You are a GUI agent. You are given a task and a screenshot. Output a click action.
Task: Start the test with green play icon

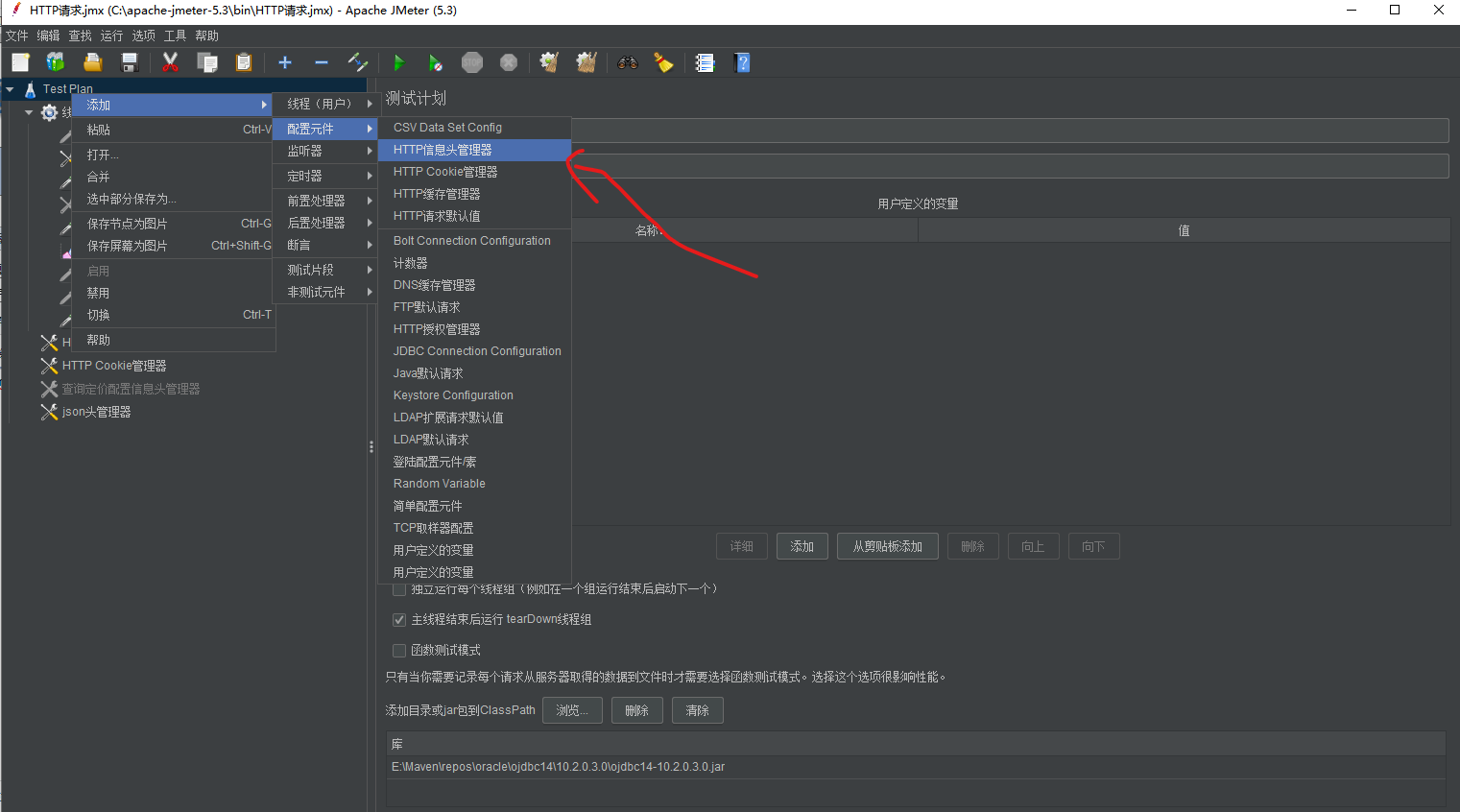click(398, 62)
